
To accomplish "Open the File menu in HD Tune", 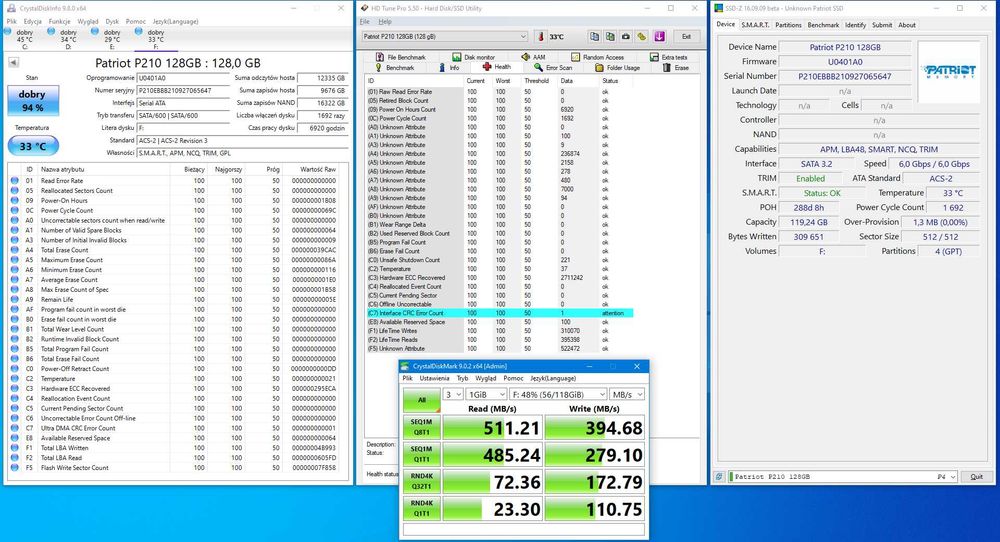I will point(365,21).
